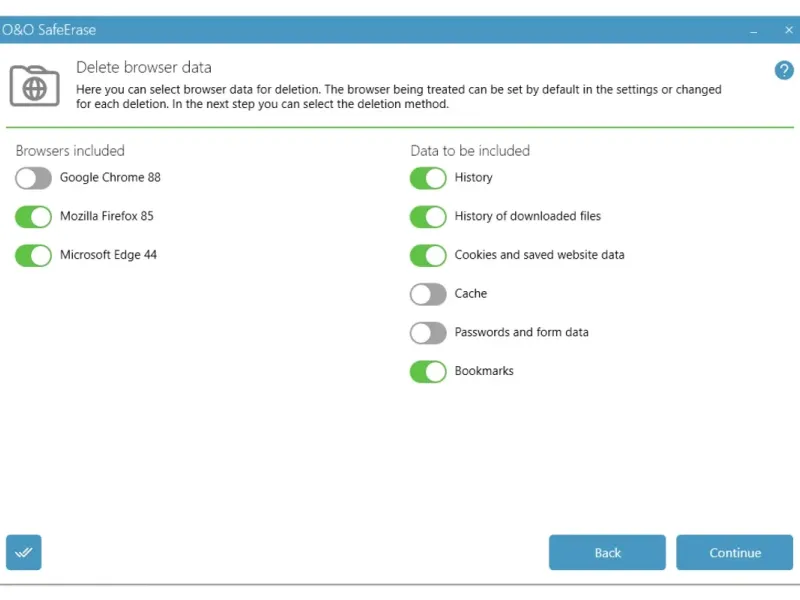The width and height of the screenshot is (800, 600).
Task: Go back with the Back button
Action: click(x=607, y=552)
